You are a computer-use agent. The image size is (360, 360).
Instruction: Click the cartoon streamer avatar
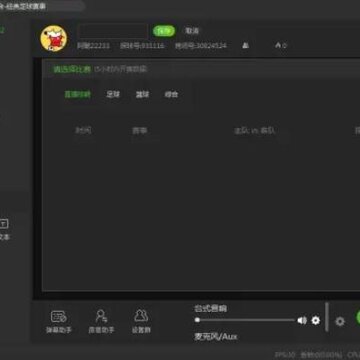coord(54,38)
